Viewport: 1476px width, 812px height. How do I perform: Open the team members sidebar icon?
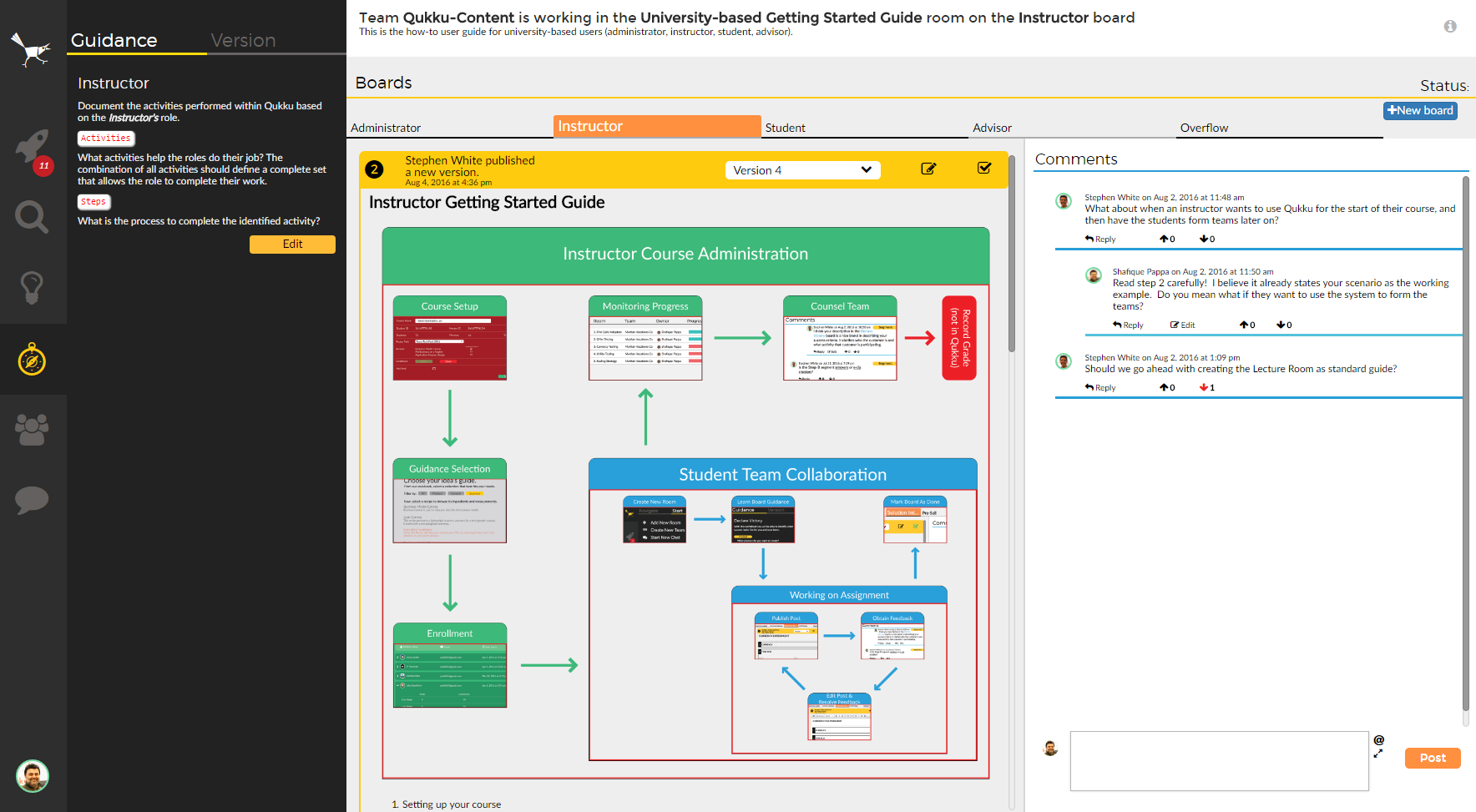[x=32, y=430]
